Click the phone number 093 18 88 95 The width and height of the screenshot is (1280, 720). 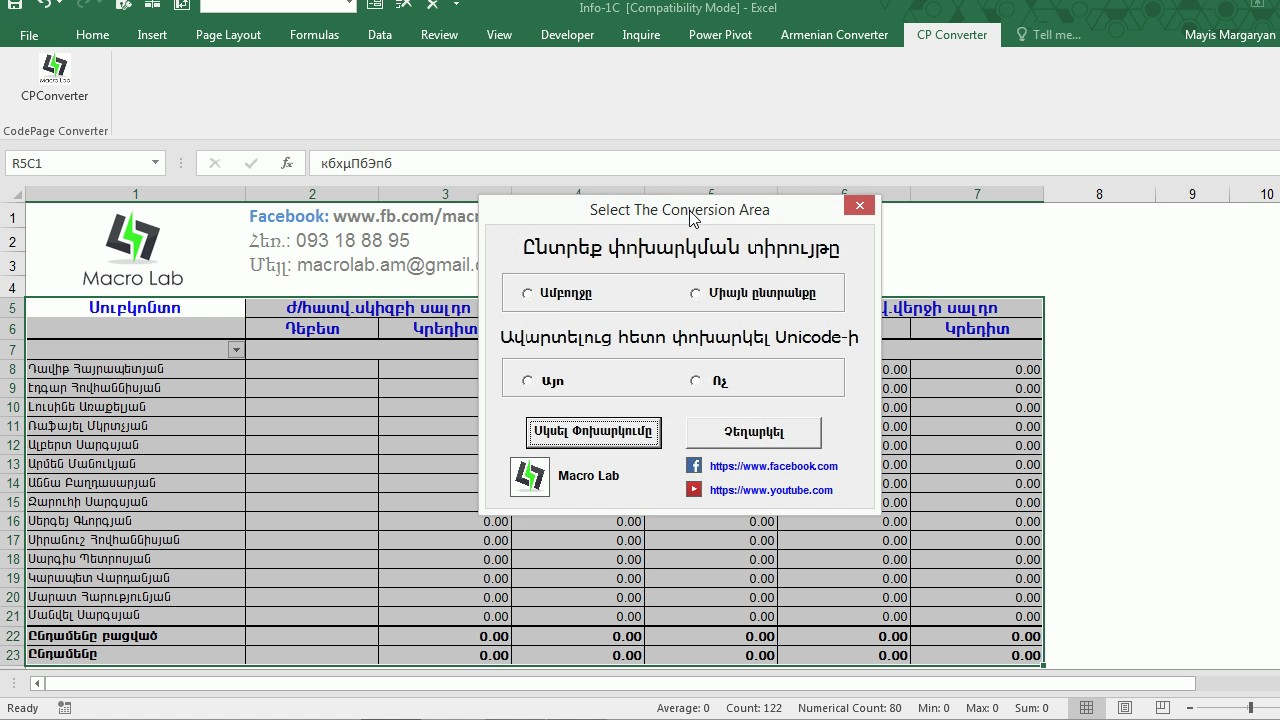[x=353, y=241]
